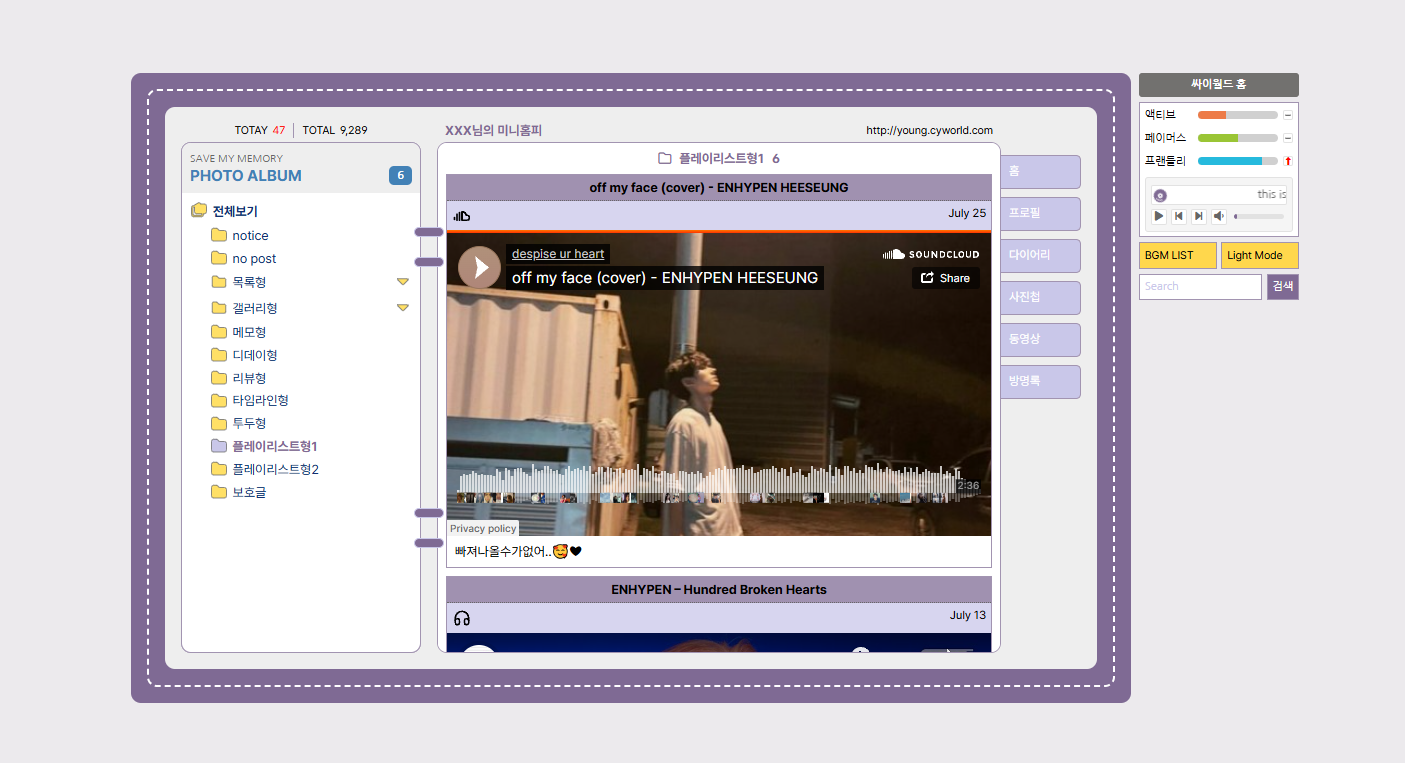This screenshot has height=763, width=1405.
Task: Open the 프로필 tab
Action: 1041,214
